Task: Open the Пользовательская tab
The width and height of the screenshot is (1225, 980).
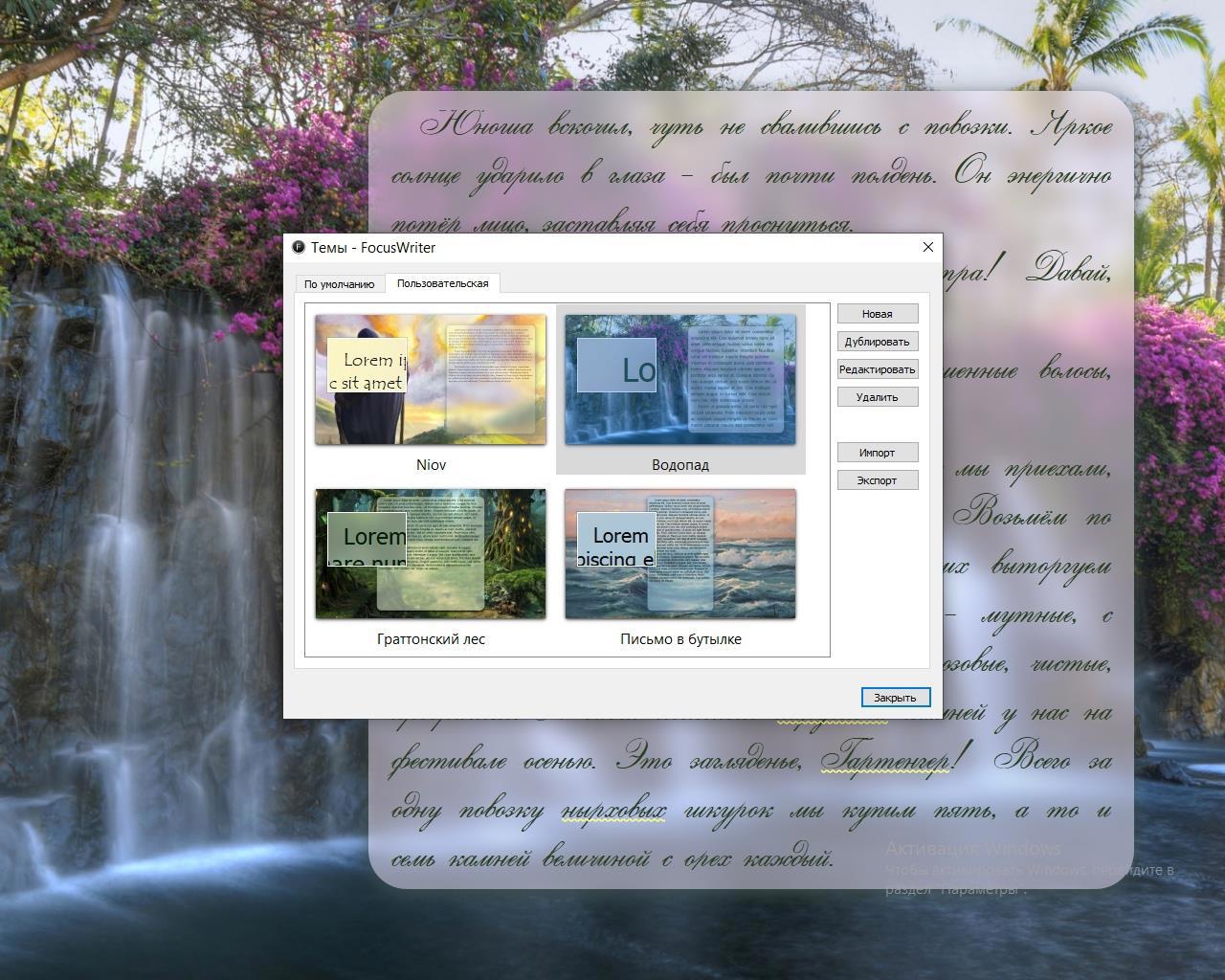Action: click(442, 283)
